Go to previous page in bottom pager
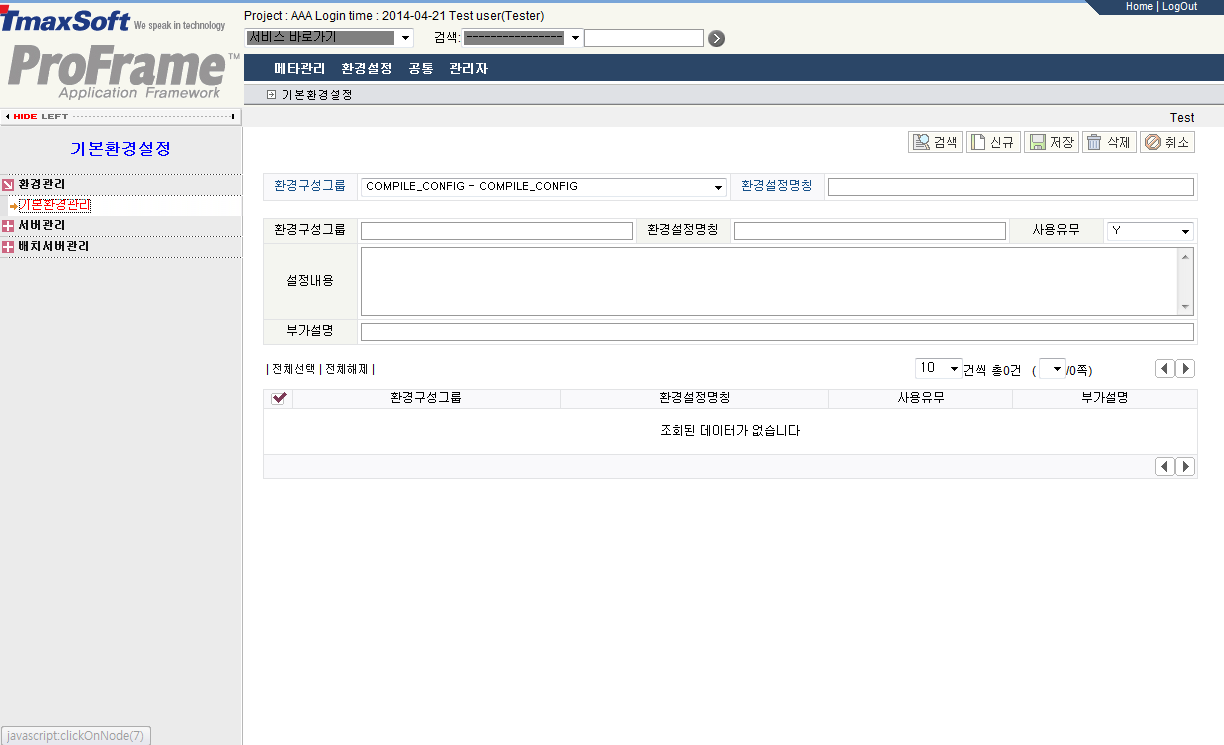This screenshot has width=1224, height=745. click(x=1165, y=467)
